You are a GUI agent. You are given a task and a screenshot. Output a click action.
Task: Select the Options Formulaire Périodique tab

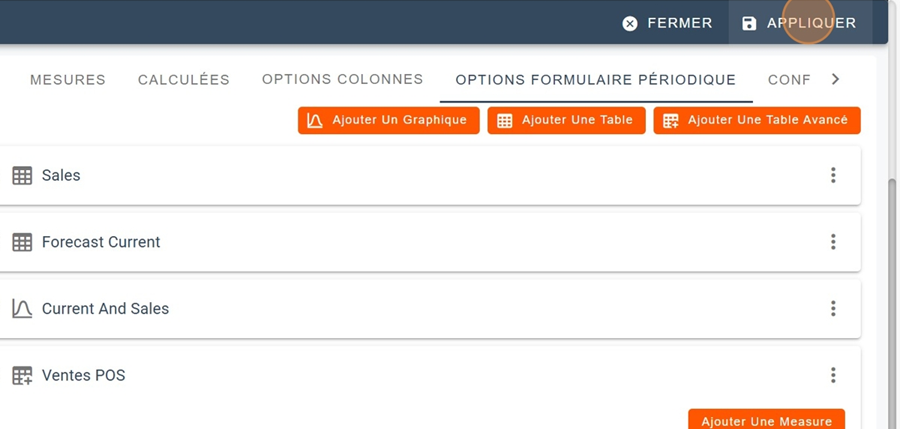595,80
